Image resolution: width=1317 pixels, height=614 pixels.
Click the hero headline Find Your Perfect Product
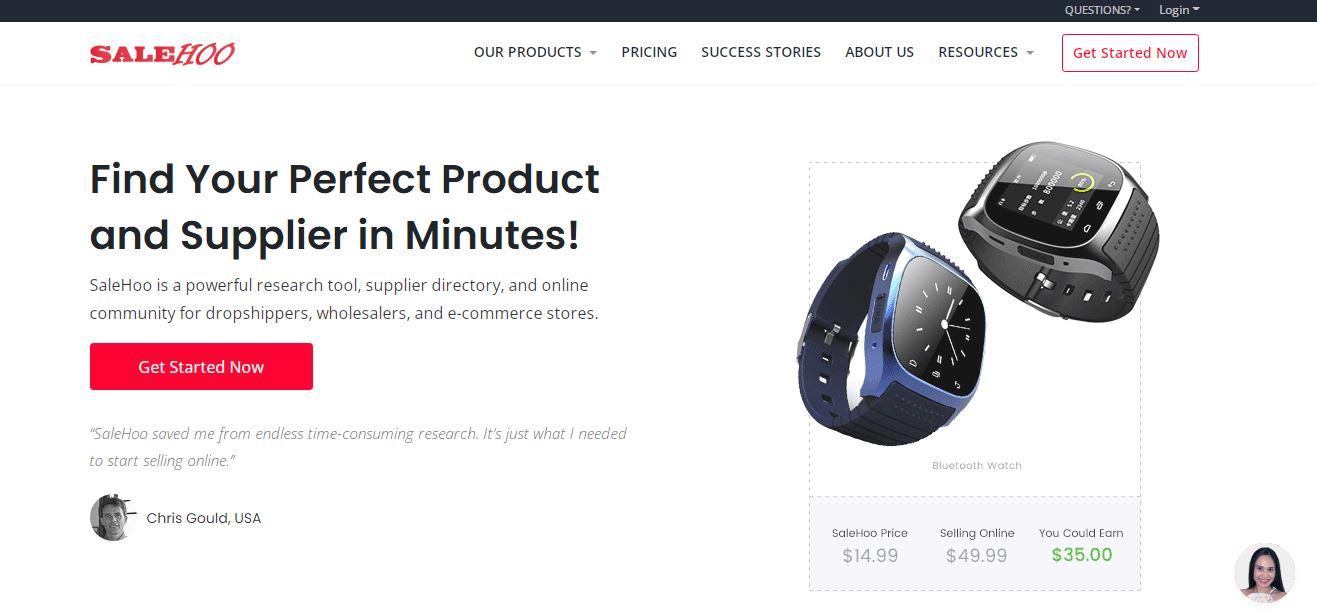(x=345, y=179)
